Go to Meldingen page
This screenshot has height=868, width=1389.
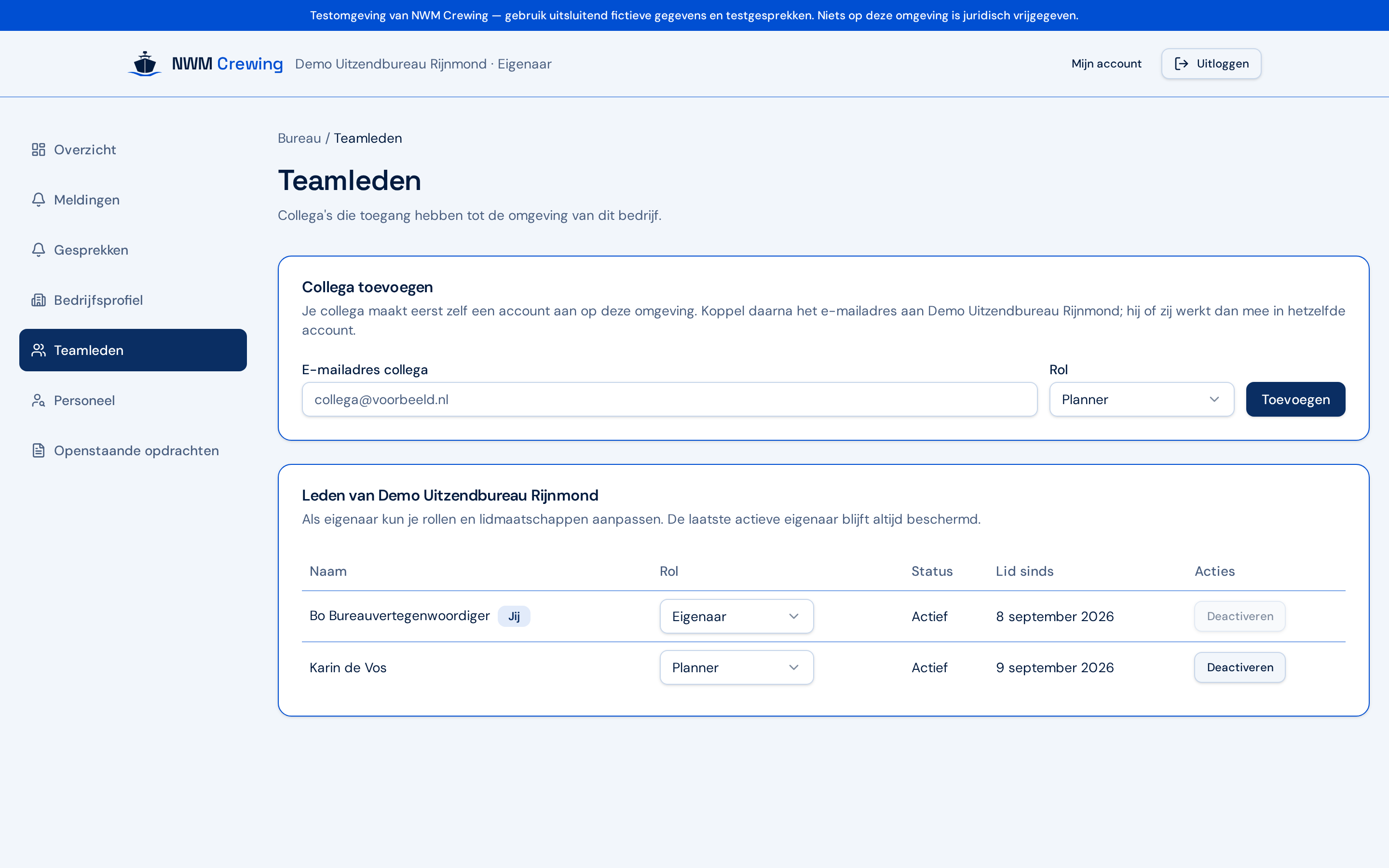[x=133, y=200]
